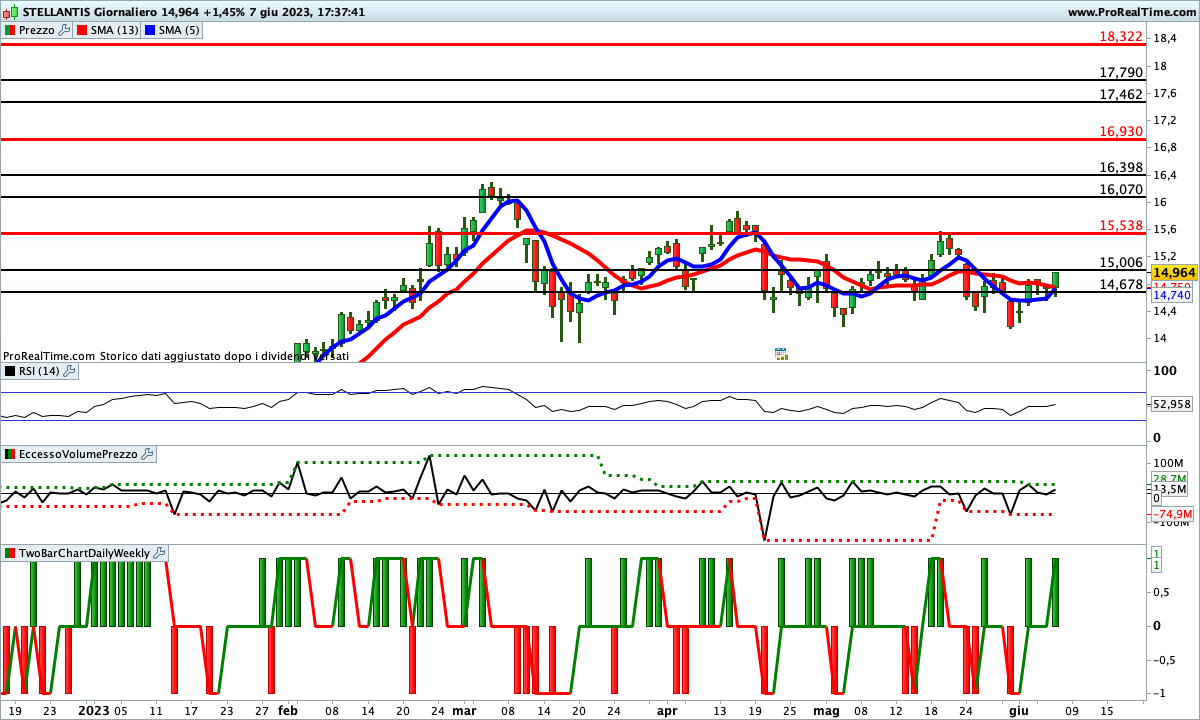Viewport: 1200px width, 720px height.
Task: Click the red SMA (13) color swatch
Action: coord(83,30)
